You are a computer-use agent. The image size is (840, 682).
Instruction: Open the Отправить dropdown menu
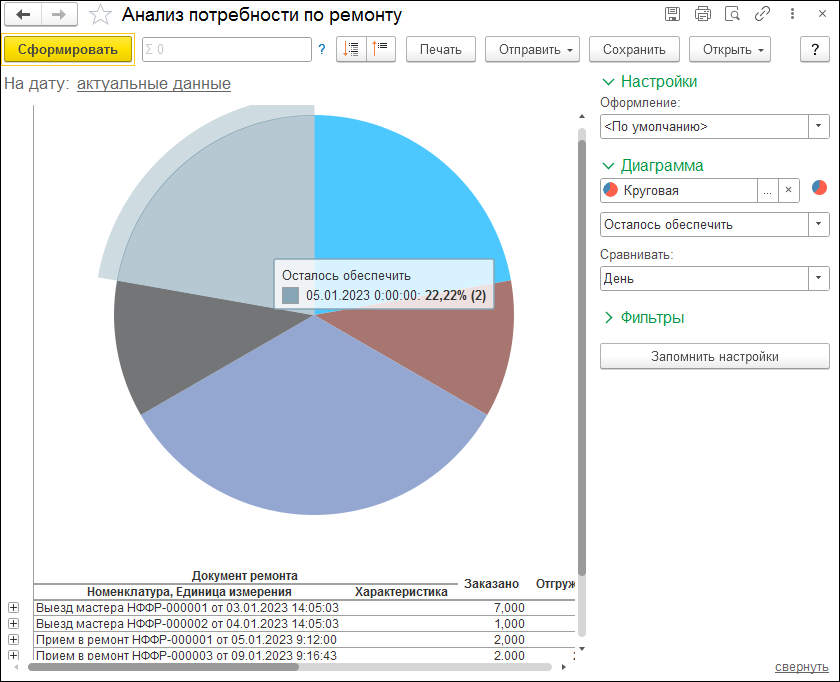(x=532, y=49)
